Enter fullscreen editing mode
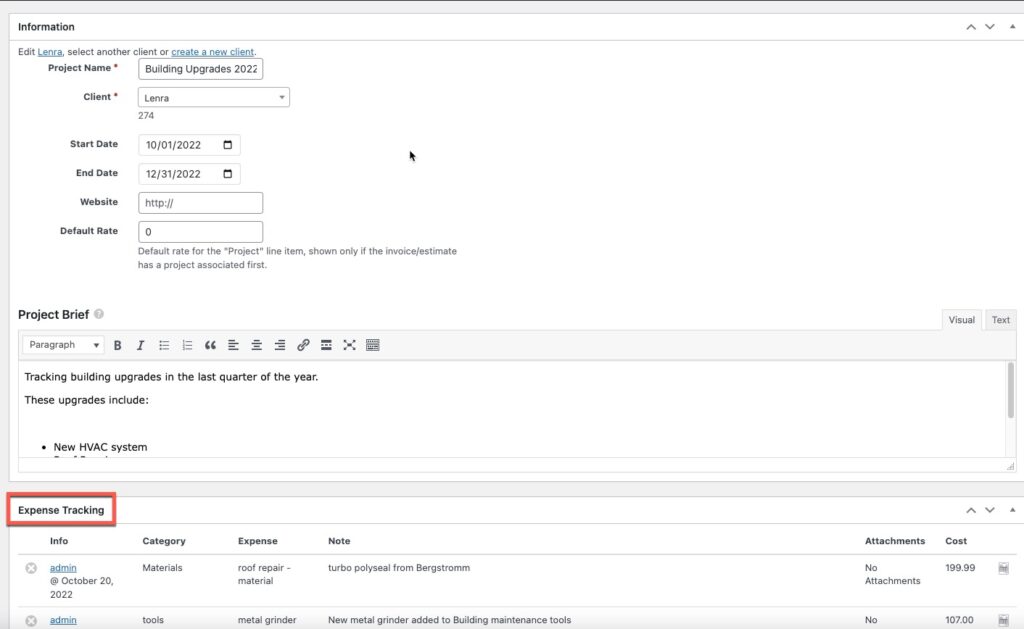This screenshot has width=1024, height=629. click(349, 345)
